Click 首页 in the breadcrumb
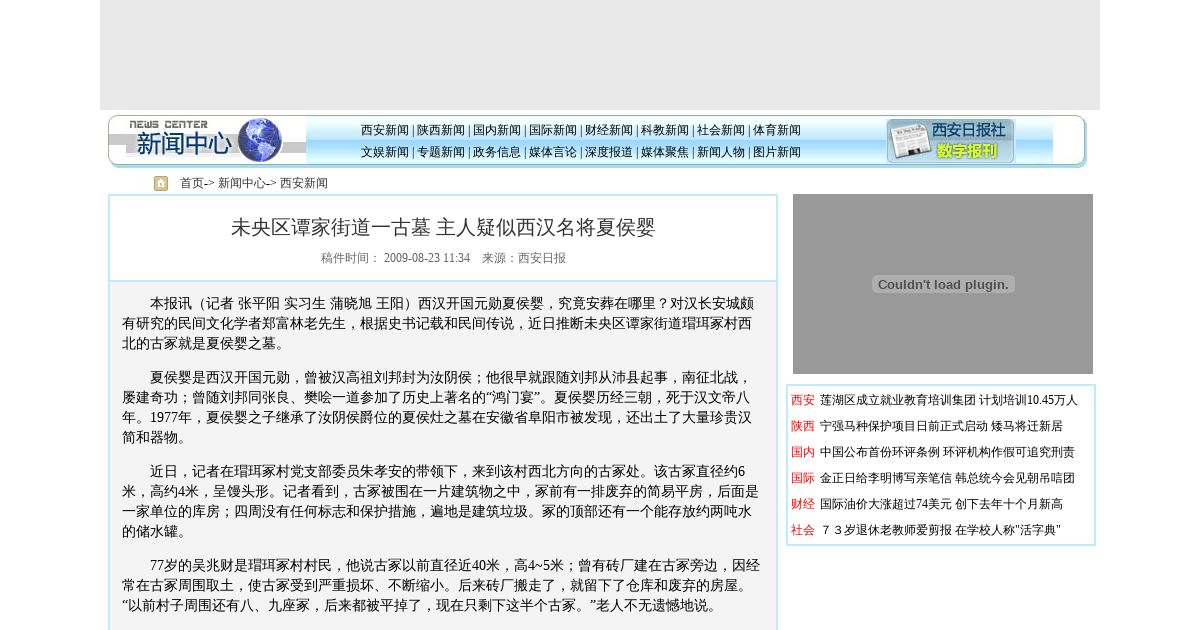The height and width of the screenshot is (630, 1200). [x=192, y=183]
